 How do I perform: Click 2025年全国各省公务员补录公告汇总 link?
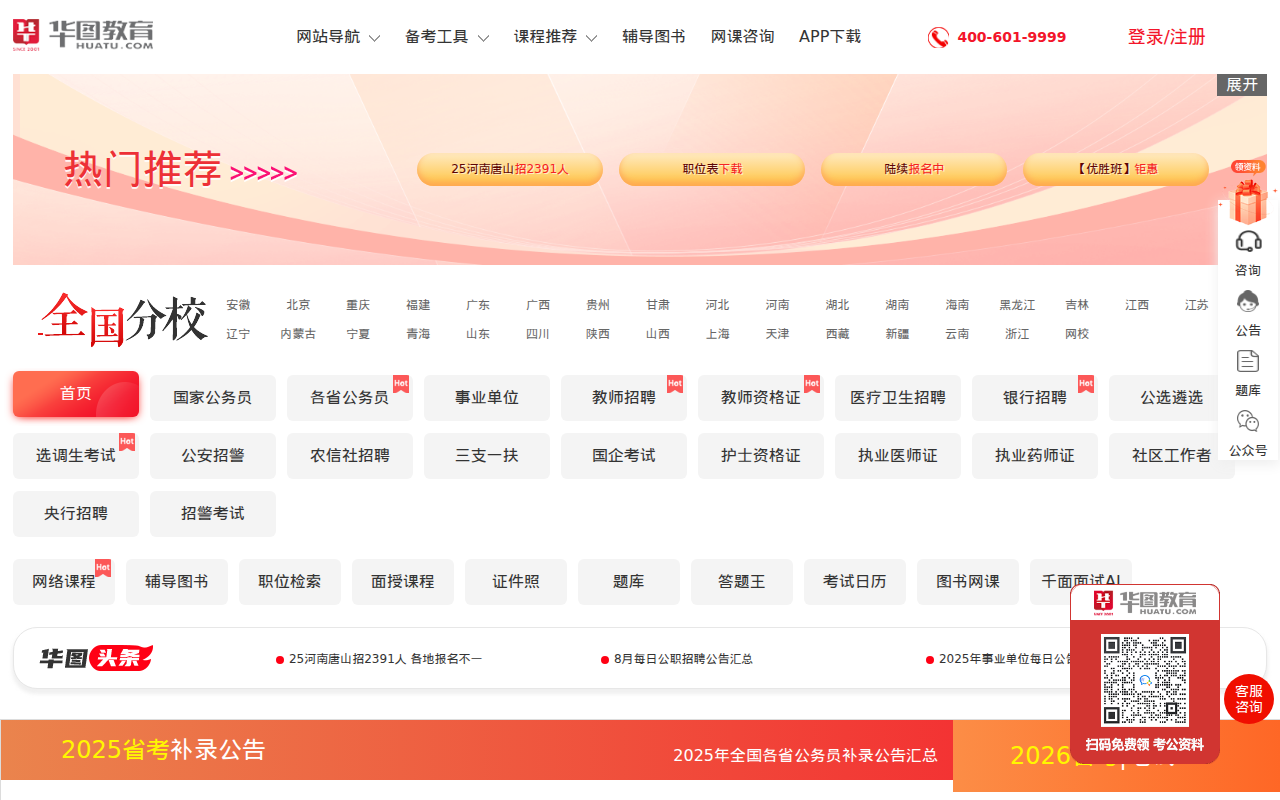(x=805, y=755)
